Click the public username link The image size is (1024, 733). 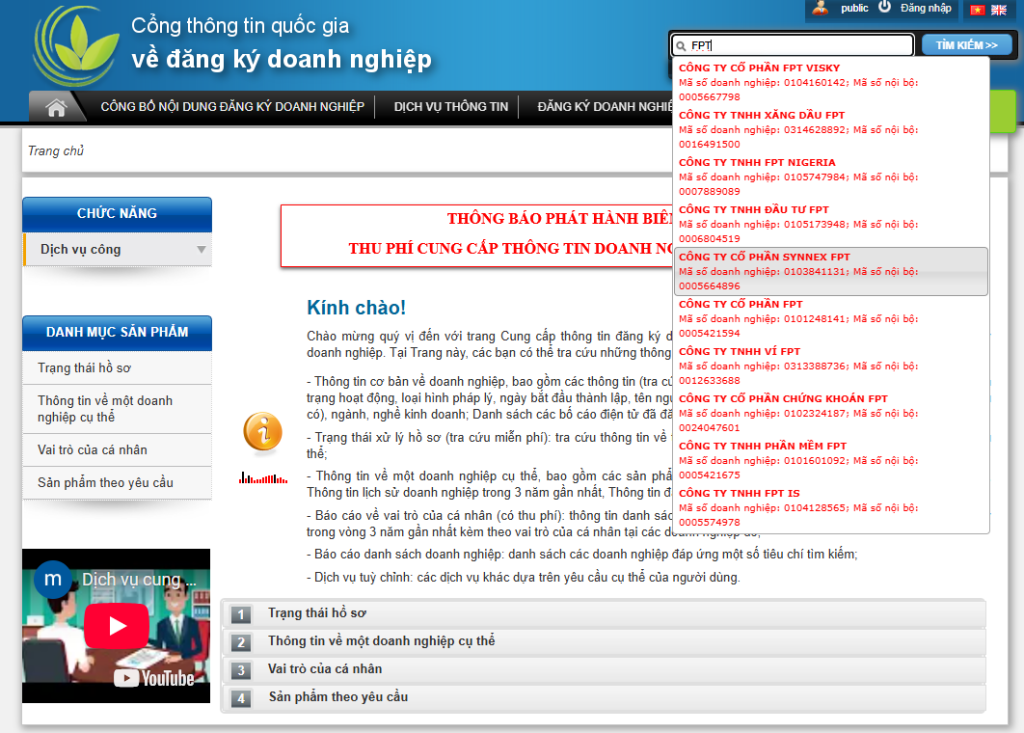pos(854,8)
